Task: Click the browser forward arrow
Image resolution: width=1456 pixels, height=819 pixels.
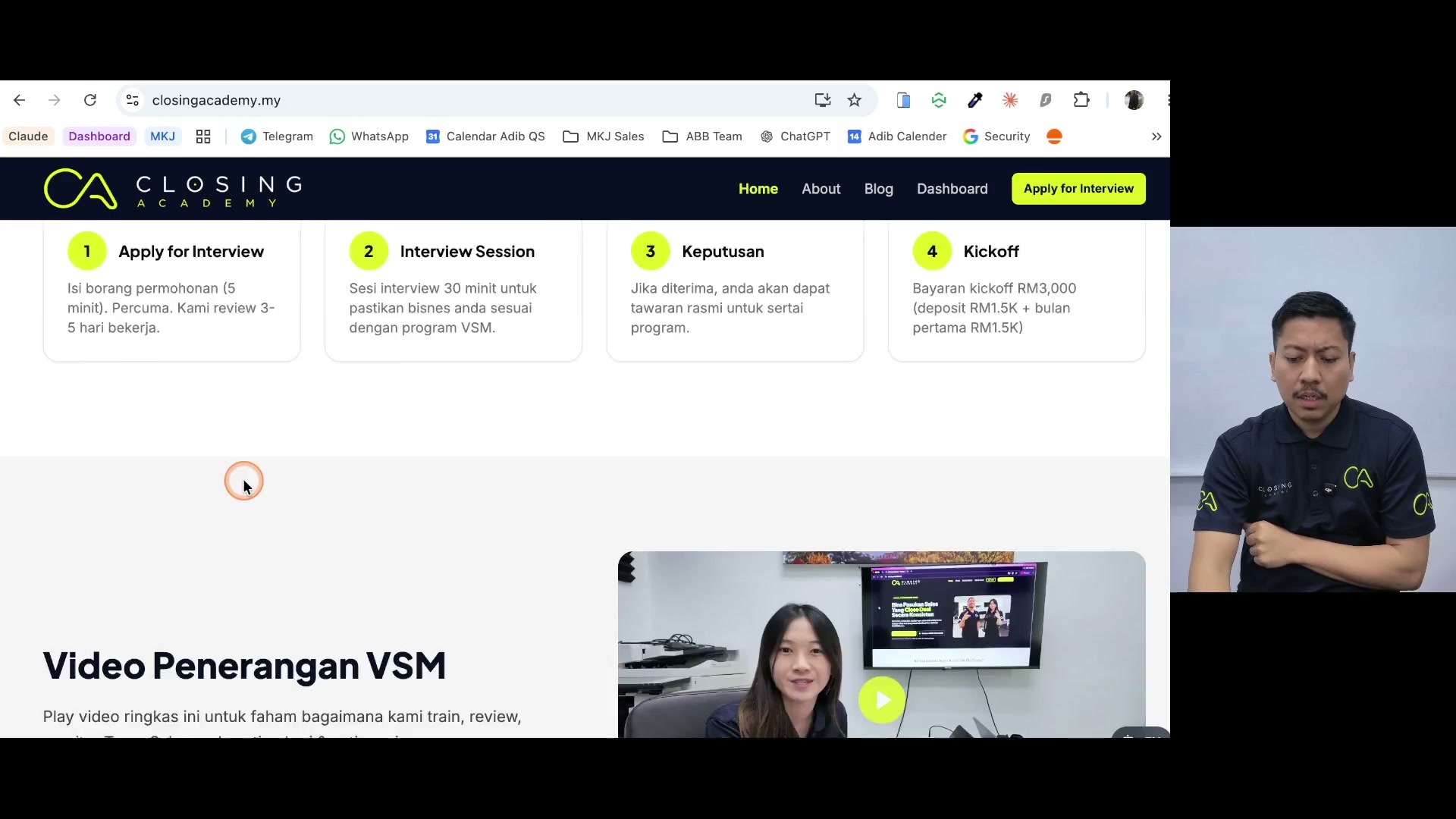Action: 55,100
